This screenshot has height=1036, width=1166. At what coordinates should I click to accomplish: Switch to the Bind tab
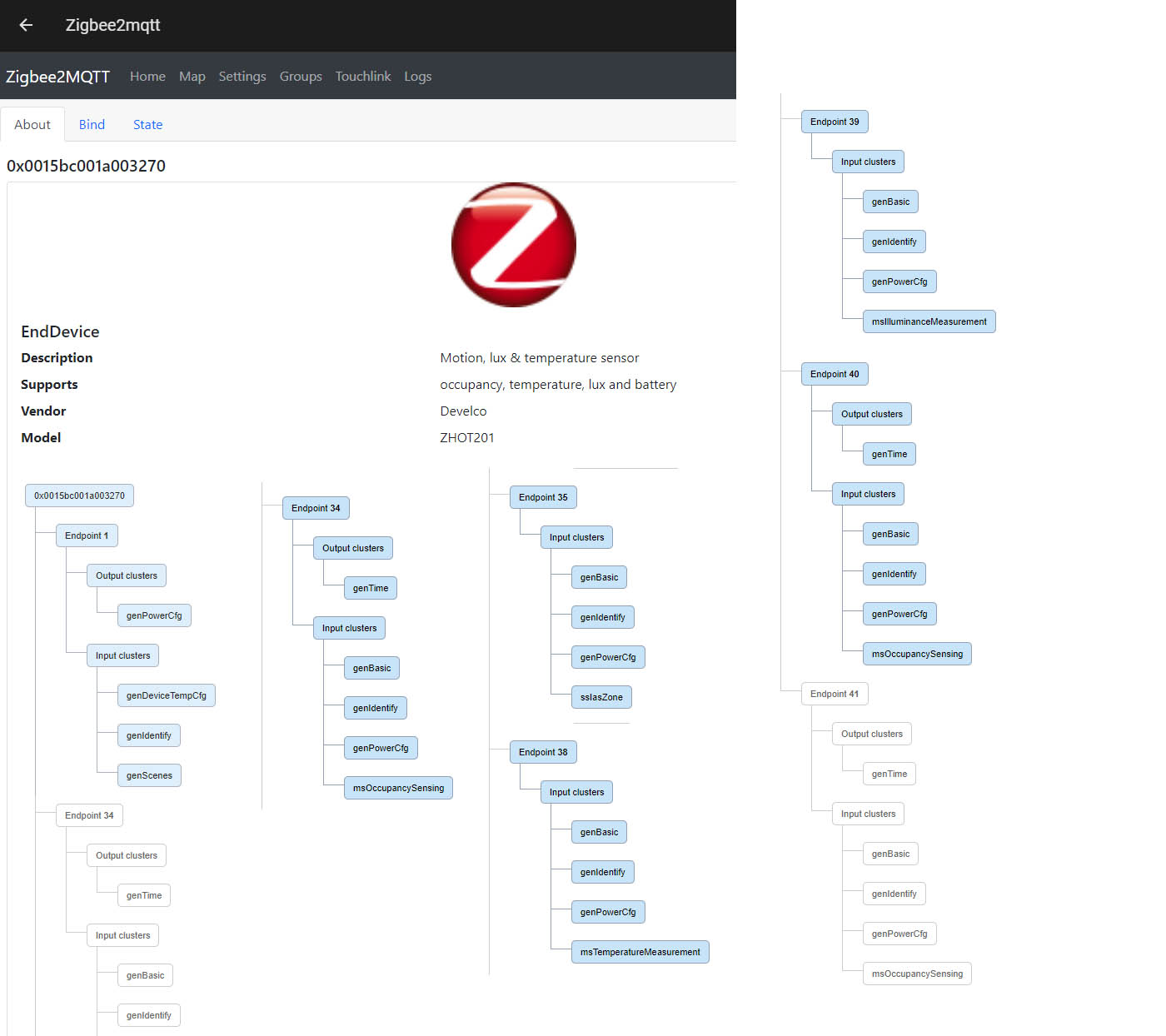pos(92,124)
